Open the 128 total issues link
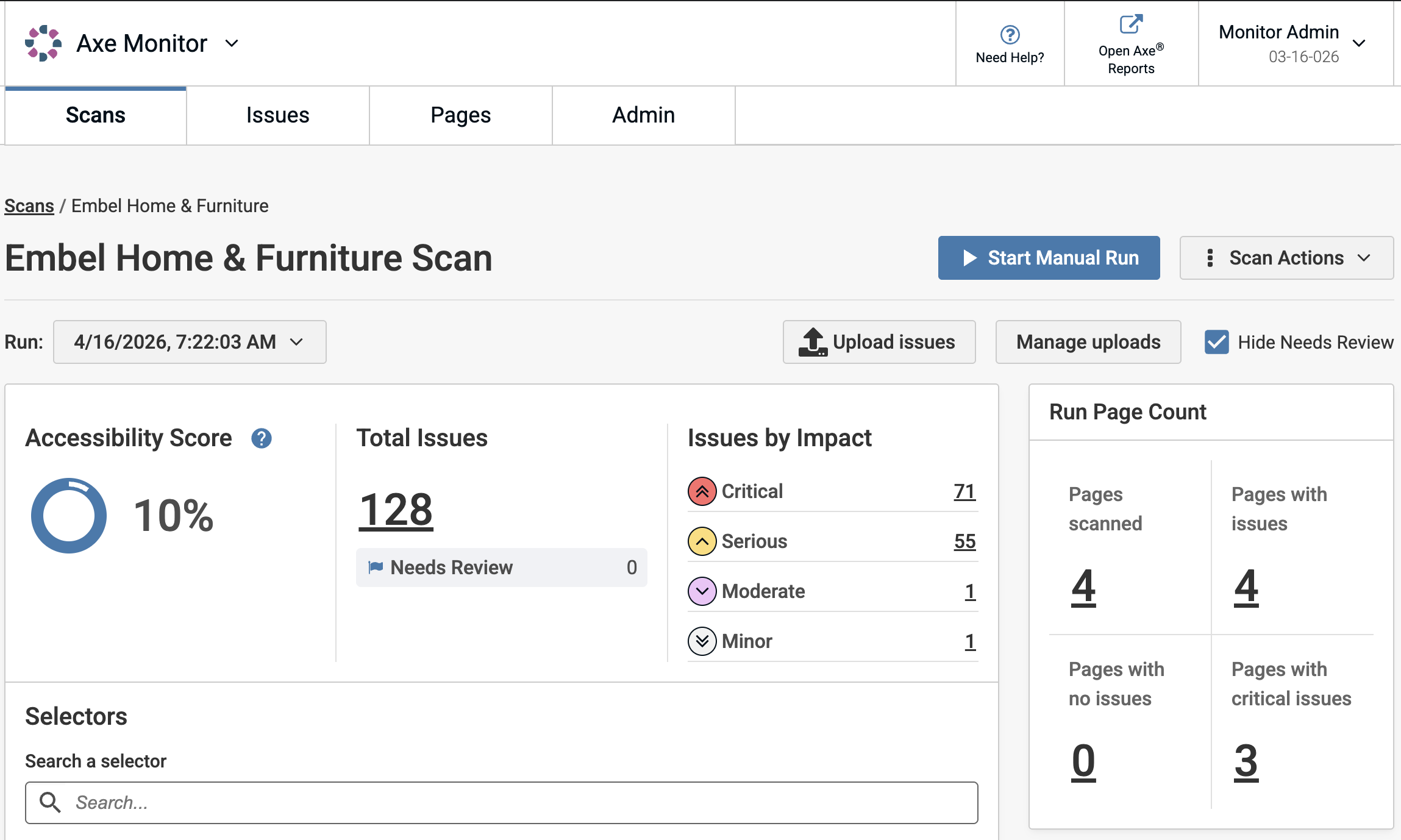The height and width of the screenshot is (840, 1401). click(396, 510)
